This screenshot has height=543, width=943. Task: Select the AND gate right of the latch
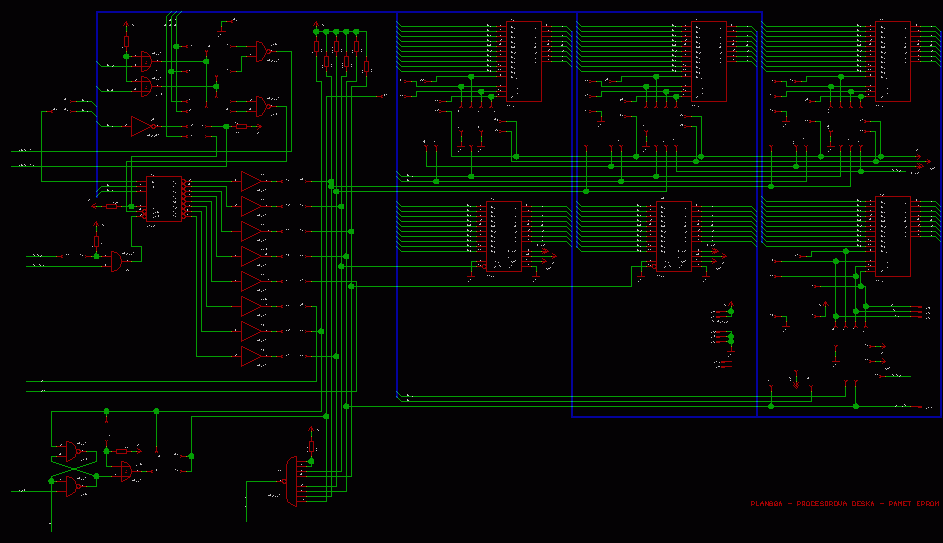[125, 470]
